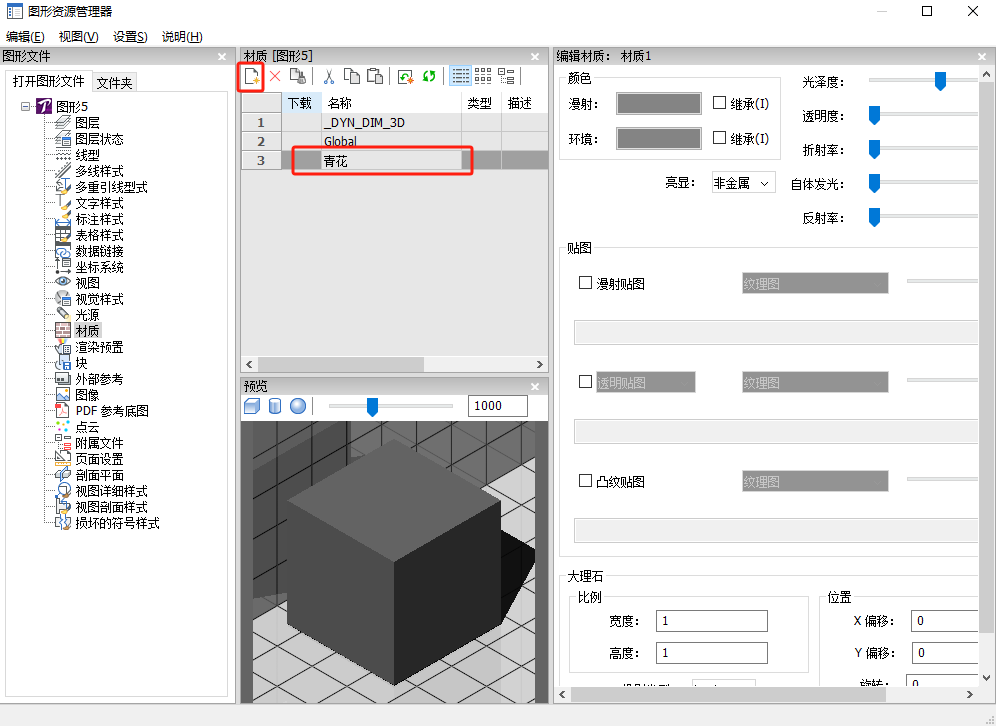Click the paste clipboard icon
This screenshot has height=726, width=996.
pyautogui.click(x=375, y=77)
